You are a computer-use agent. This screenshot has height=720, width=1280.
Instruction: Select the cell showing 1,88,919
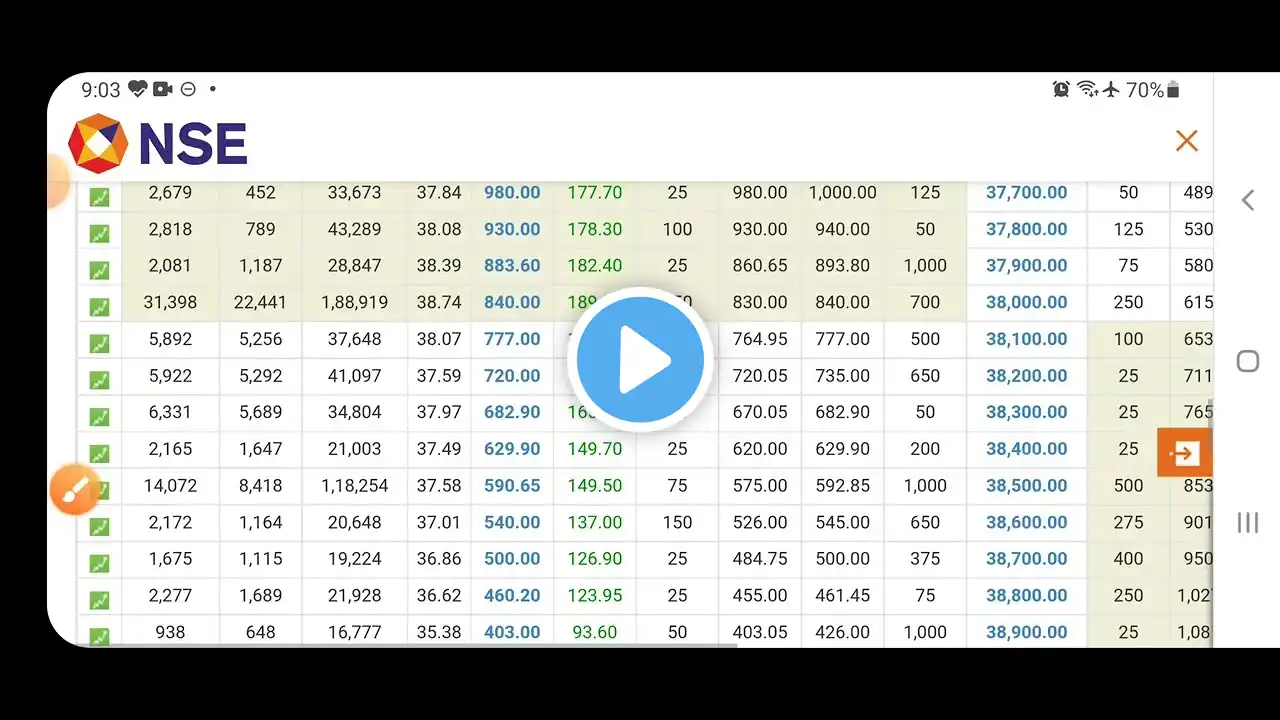[x=354, y=302]
